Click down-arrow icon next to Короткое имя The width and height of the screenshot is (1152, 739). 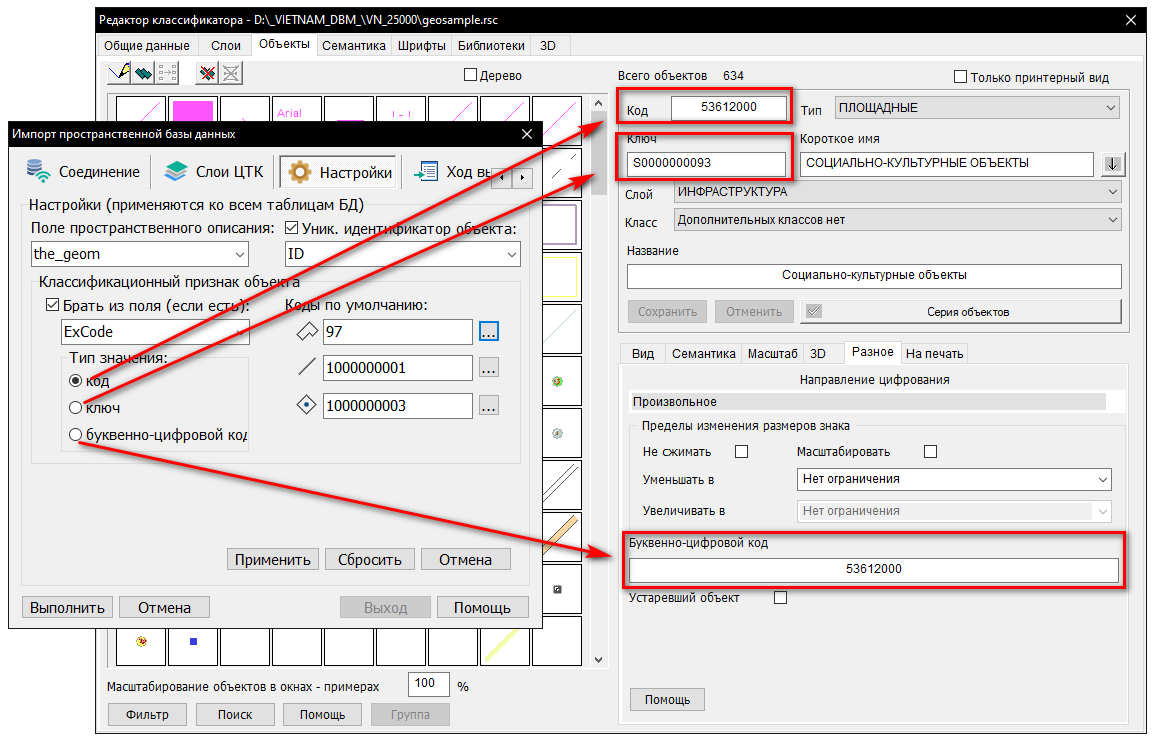tap(1110, 164)
